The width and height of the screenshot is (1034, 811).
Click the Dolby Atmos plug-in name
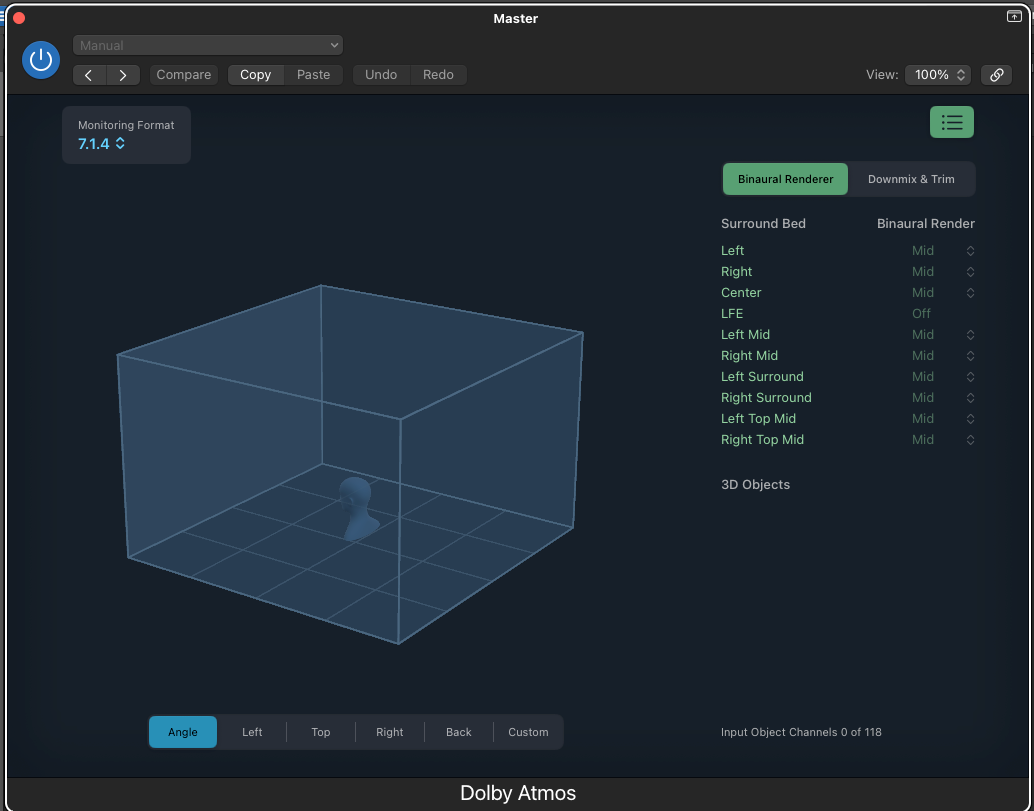(518, 793)
